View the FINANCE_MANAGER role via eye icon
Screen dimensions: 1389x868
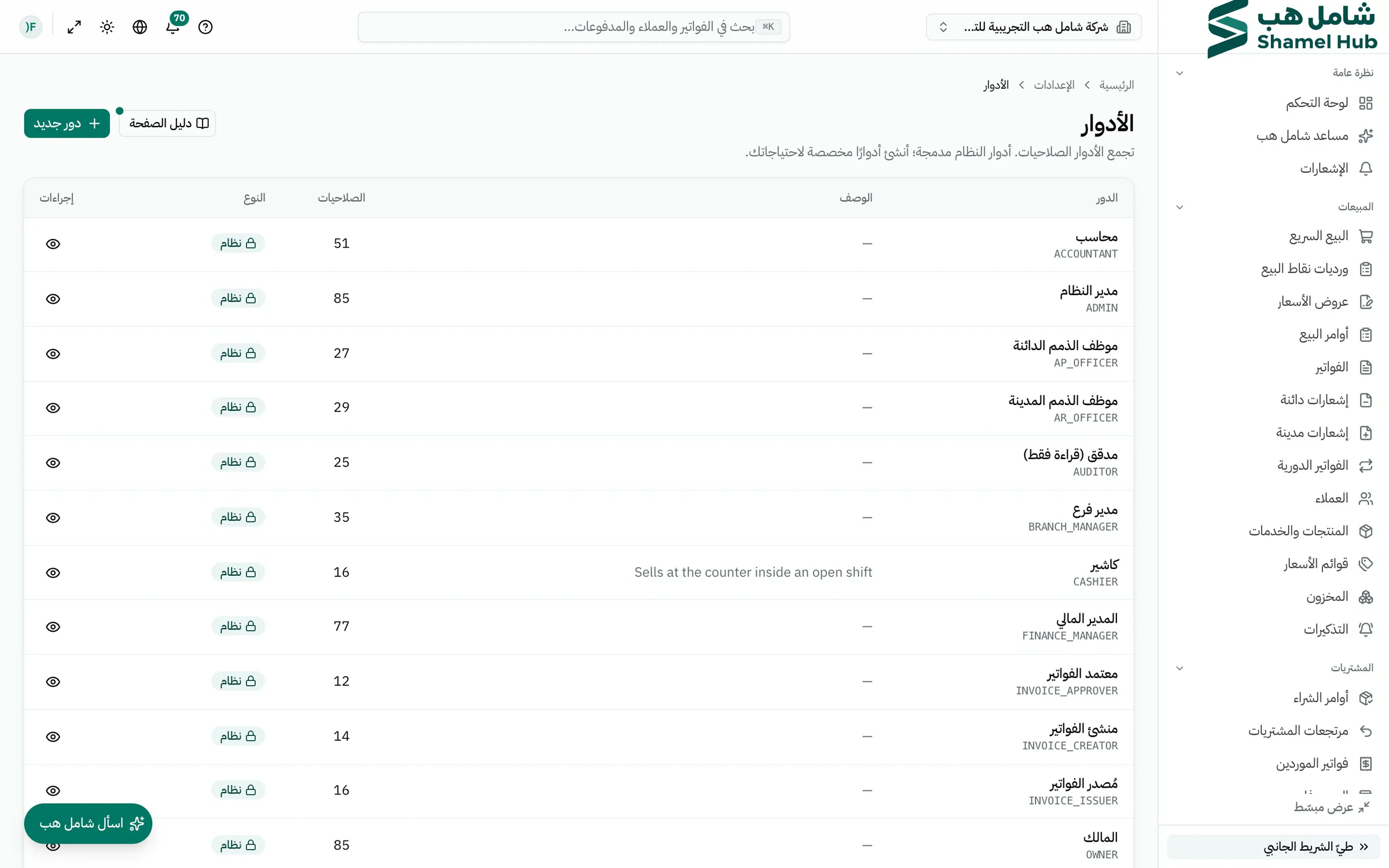(x=53, y=627)
